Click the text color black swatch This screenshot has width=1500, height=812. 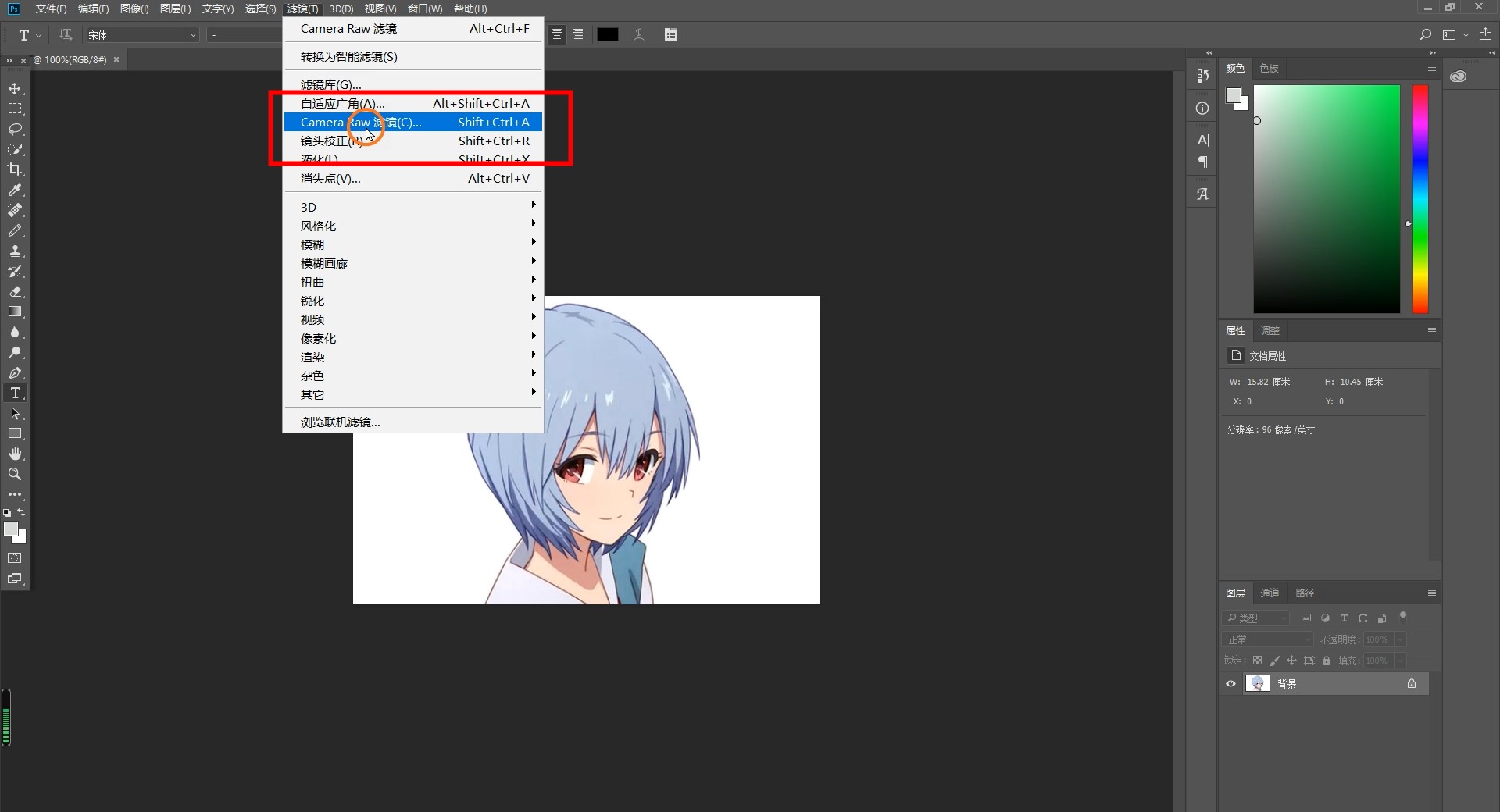[608, 34]
